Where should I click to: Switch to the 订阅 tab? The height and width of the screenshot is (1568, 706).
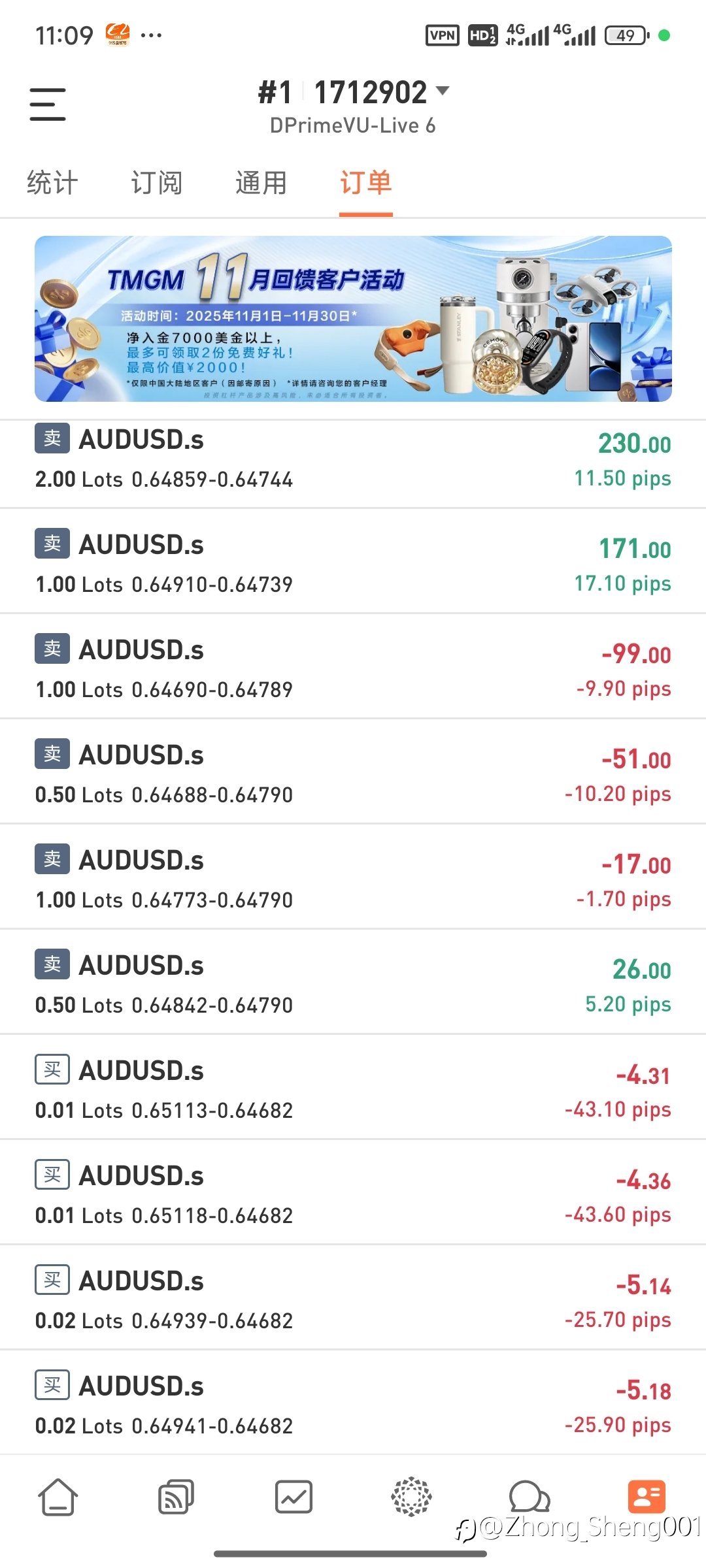(x=156, y=183)
